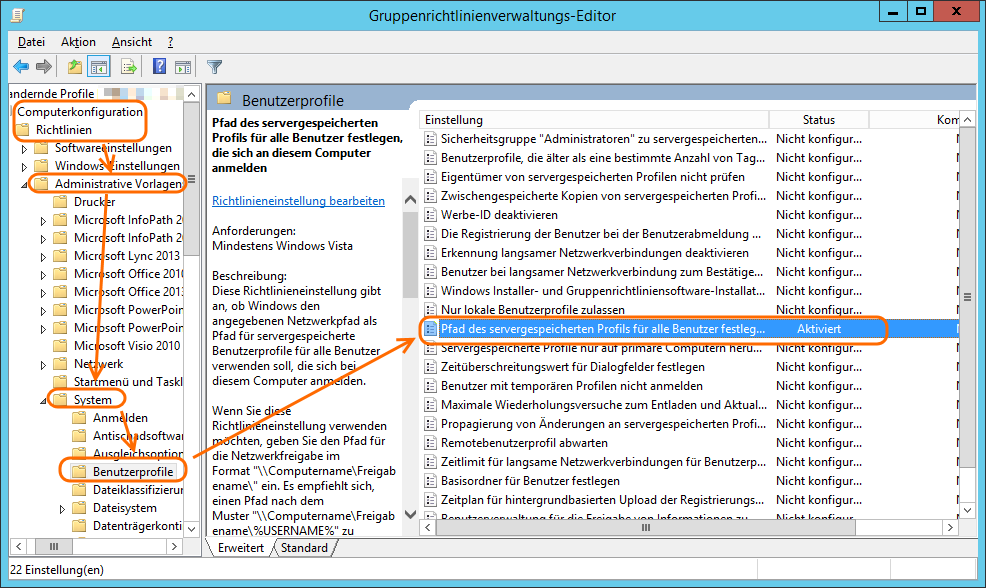
Task: Toggle the console tree show/hide icon
Action: tap(99, 67)
